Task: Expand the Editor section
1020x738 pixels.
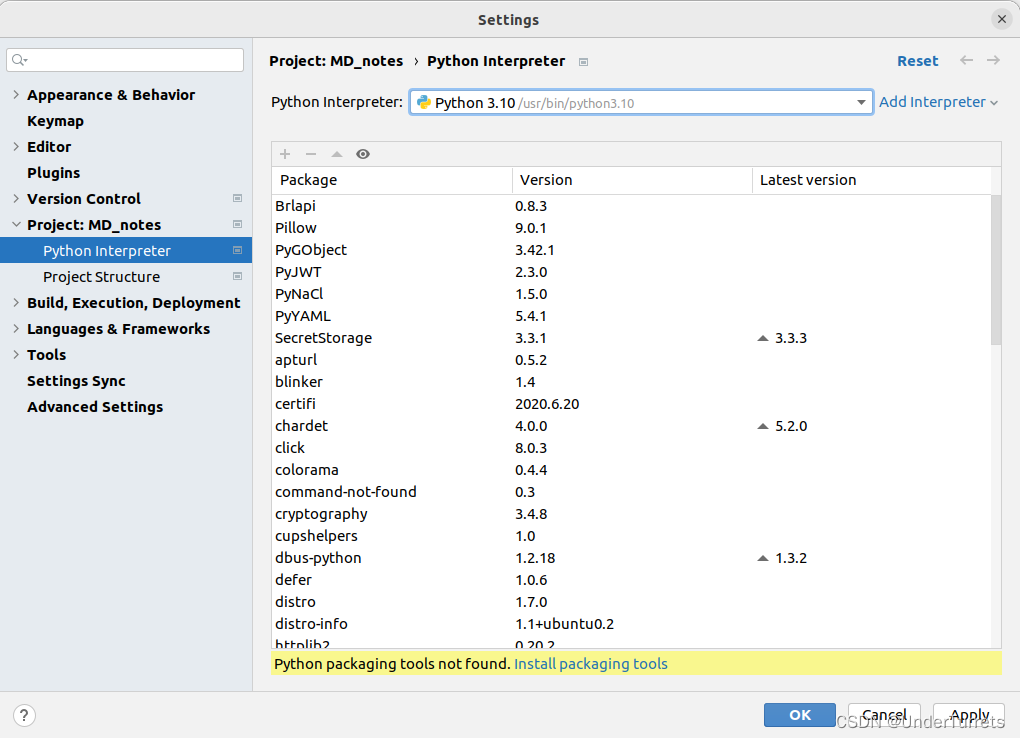Action: tap(16, 147)
